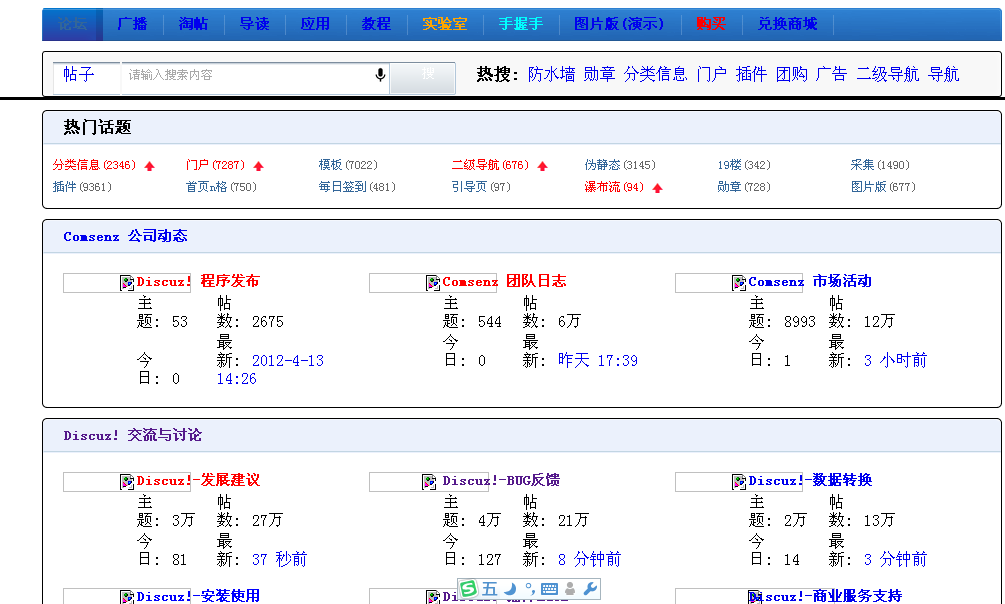
Task: Open the soft keyboard icon on input toolbar
Action: 549,589
